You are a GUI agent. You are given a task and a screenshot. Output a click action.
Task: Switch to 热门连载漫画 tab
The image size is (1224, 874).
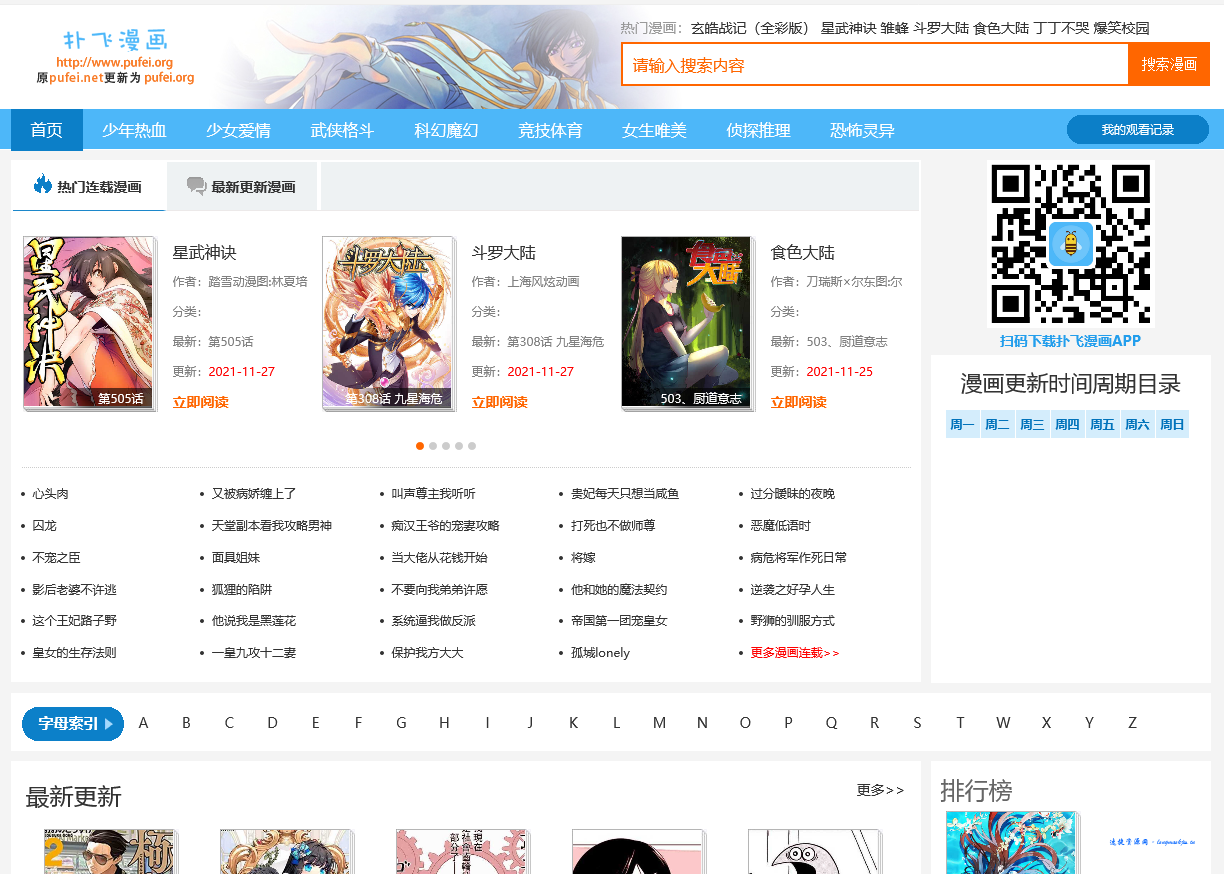pyautogui.click(x=89, y=186)
